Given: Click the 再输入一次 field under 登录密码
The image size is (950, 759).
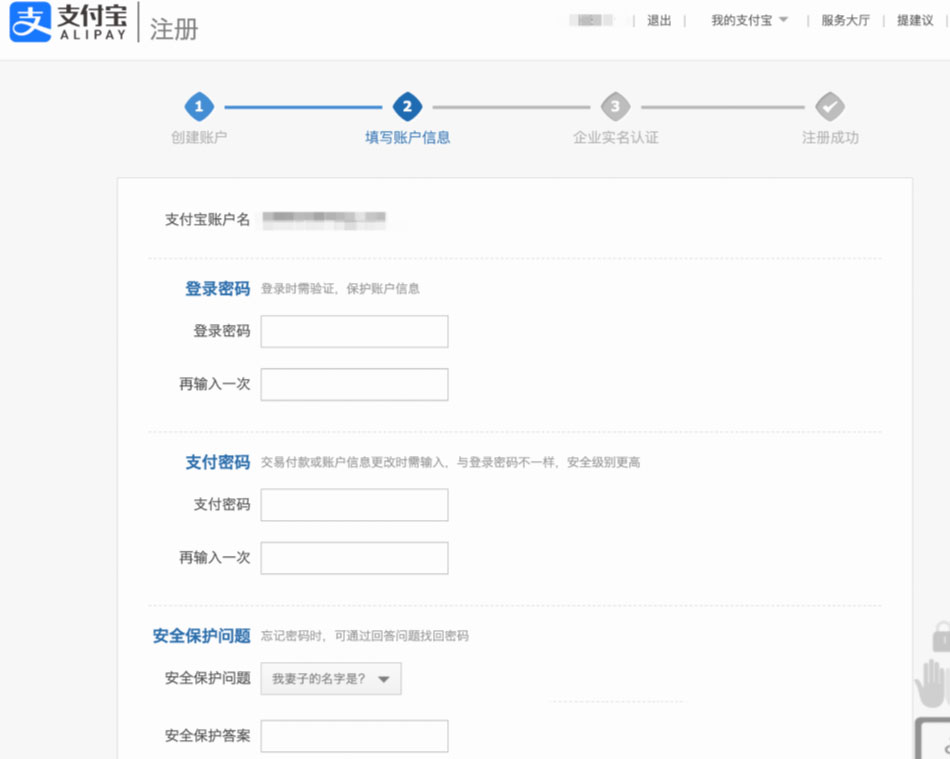Looking at the screenshot, I should click(x=353, y=384).
